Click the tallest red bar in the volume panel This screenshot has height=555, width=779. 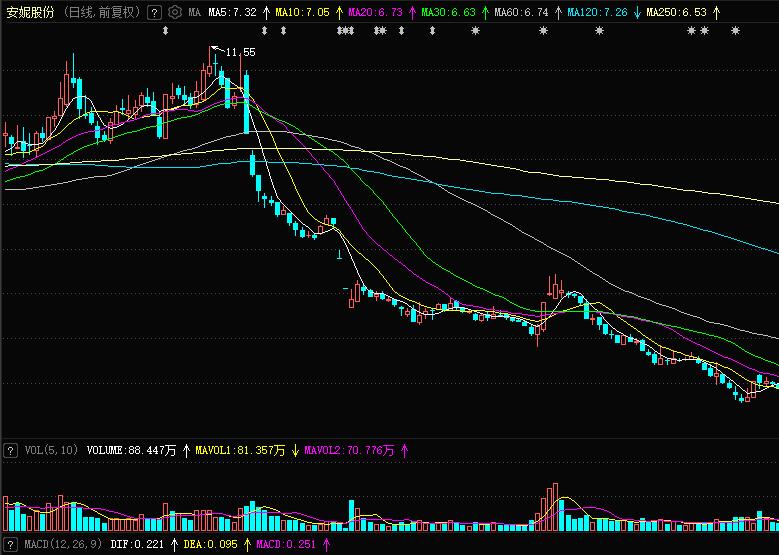555,507
